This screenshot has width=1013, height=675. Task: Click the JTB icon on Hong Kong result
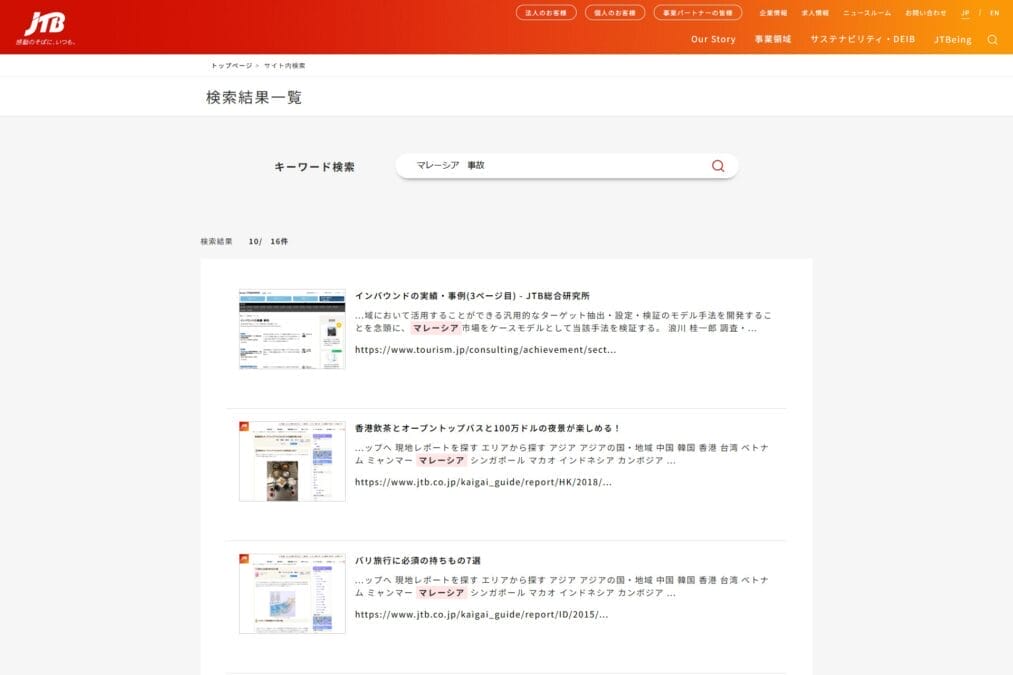[244, 426]
